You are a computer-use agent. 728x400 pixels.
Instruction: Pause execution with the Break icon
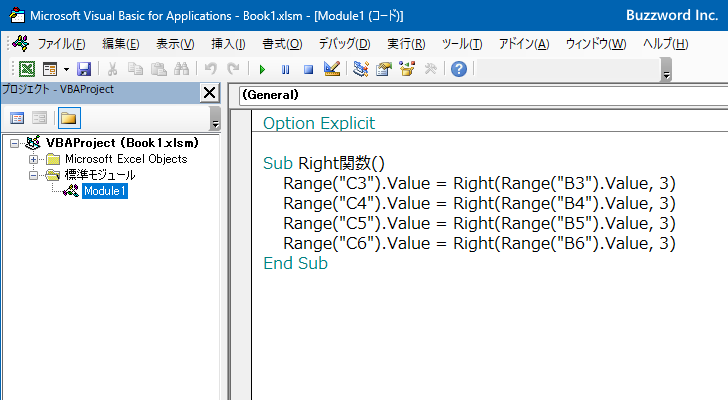pyautogui.click(x=285, y=69)
